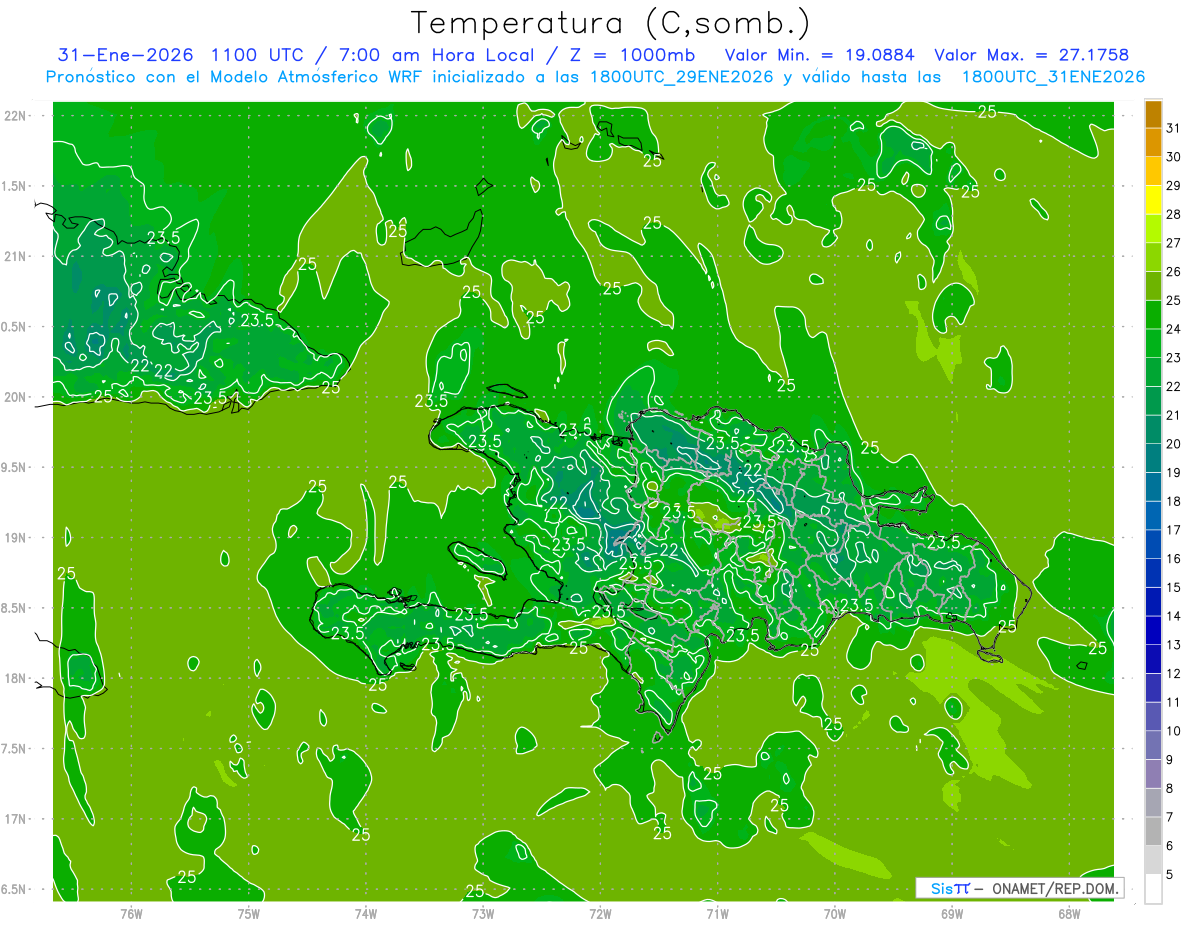Click the orange colorbar swatch between 29 and 30

[1153, 171]
